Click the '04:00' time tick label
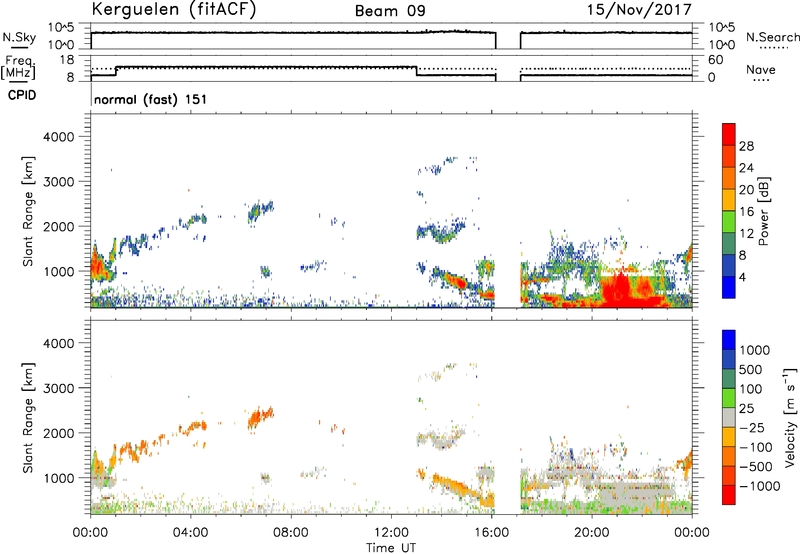 pyautogui.click(x=190, y=533)
